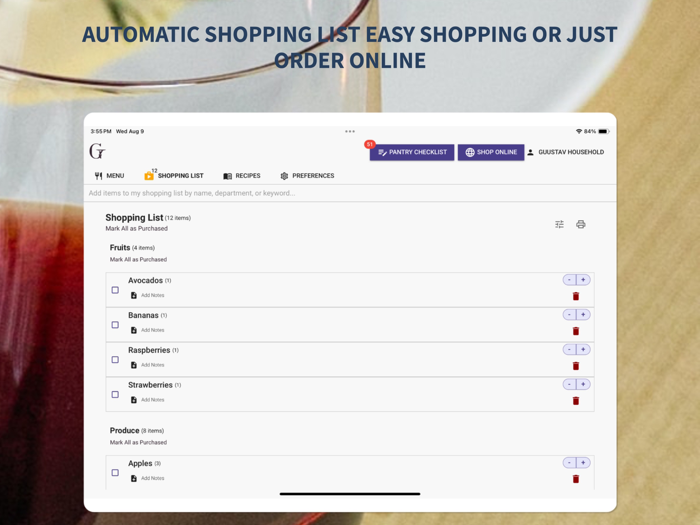
Task: Click the Produce section heading
Action: tap(125, 430)
